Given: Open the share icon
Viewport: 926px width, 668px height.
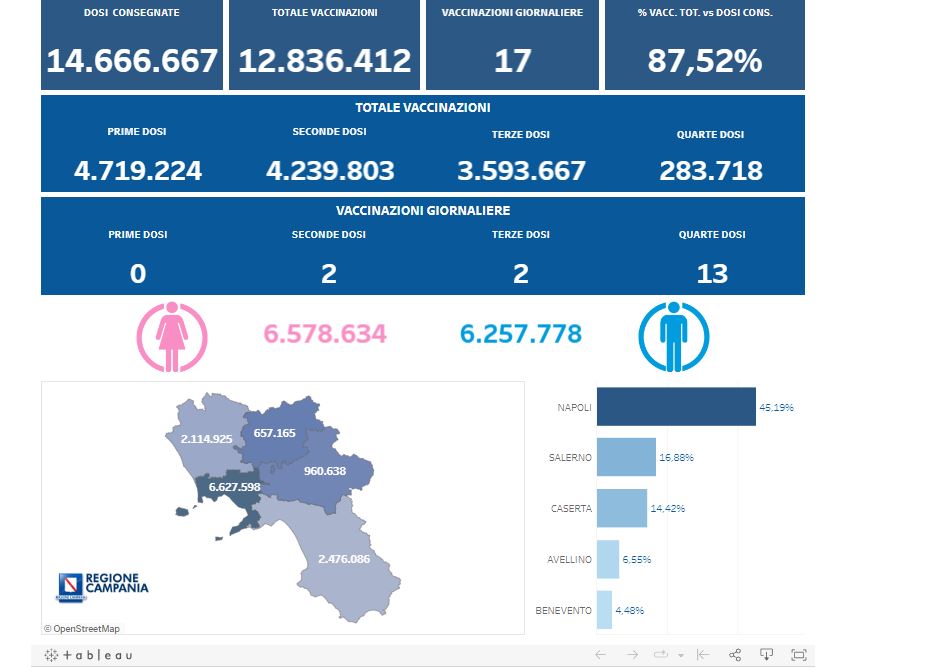Looking at the screenshot, I should [735, 654].
